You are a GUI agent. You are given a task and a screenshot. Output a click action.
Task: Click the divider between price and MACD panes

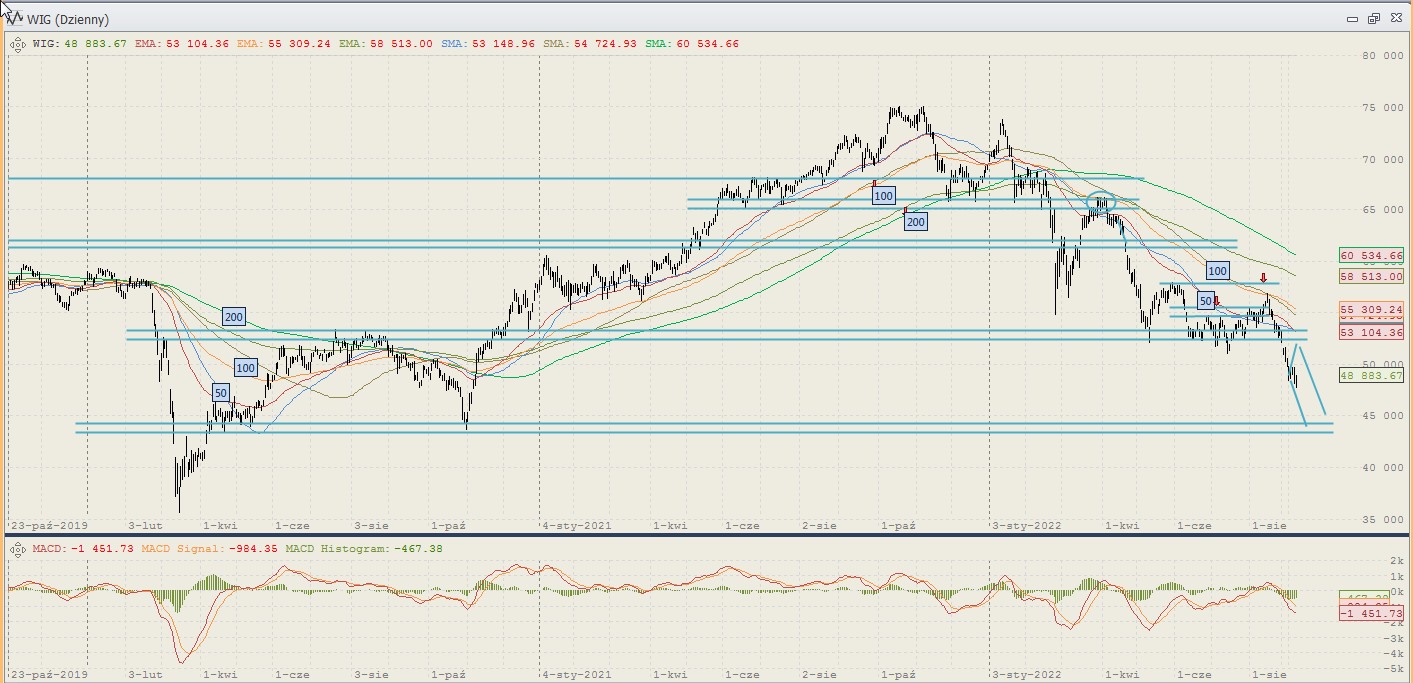(700, 536)
